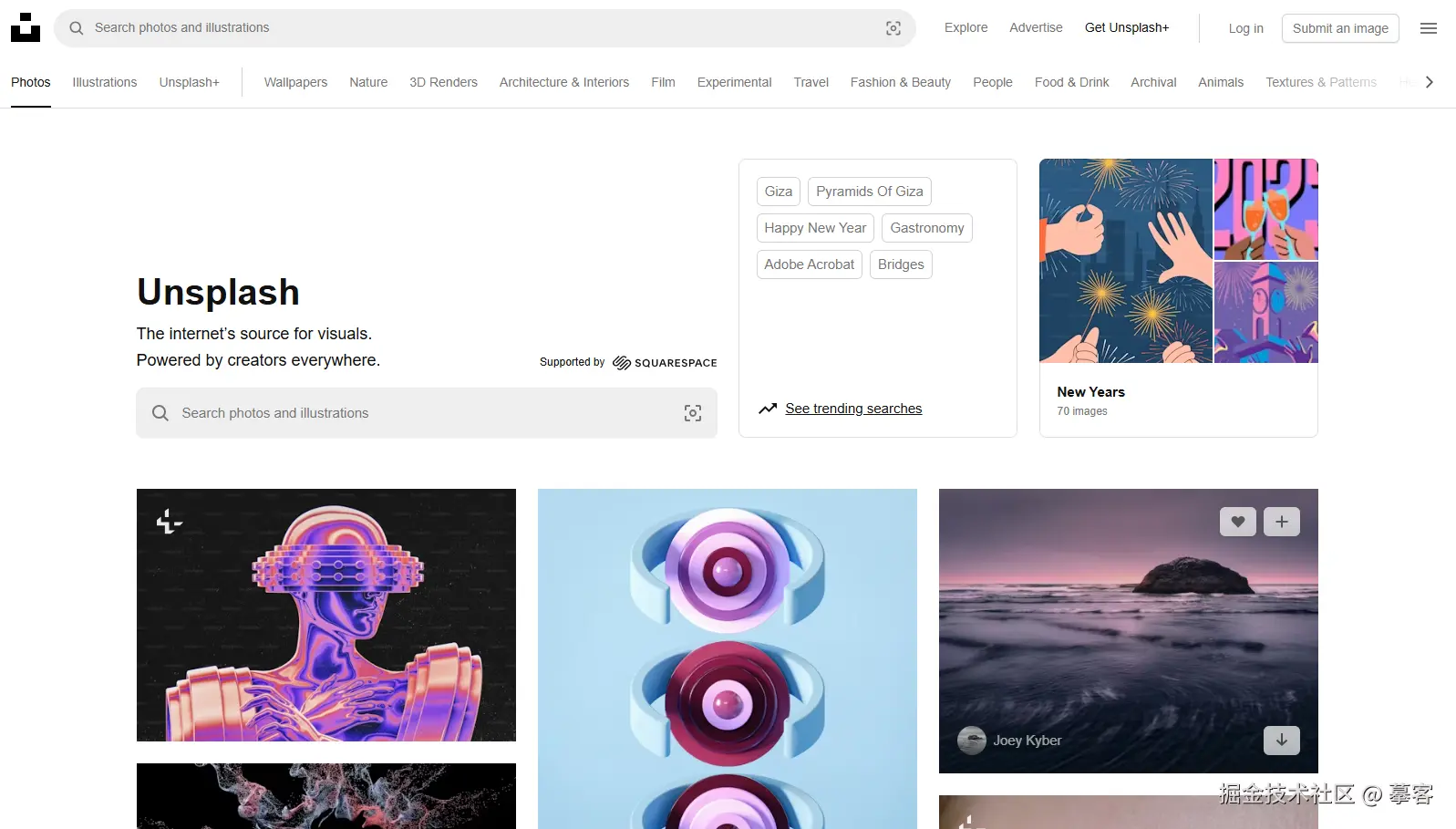Open the Film category
This screenshot has width=1456, height=829.
[663, 82]
